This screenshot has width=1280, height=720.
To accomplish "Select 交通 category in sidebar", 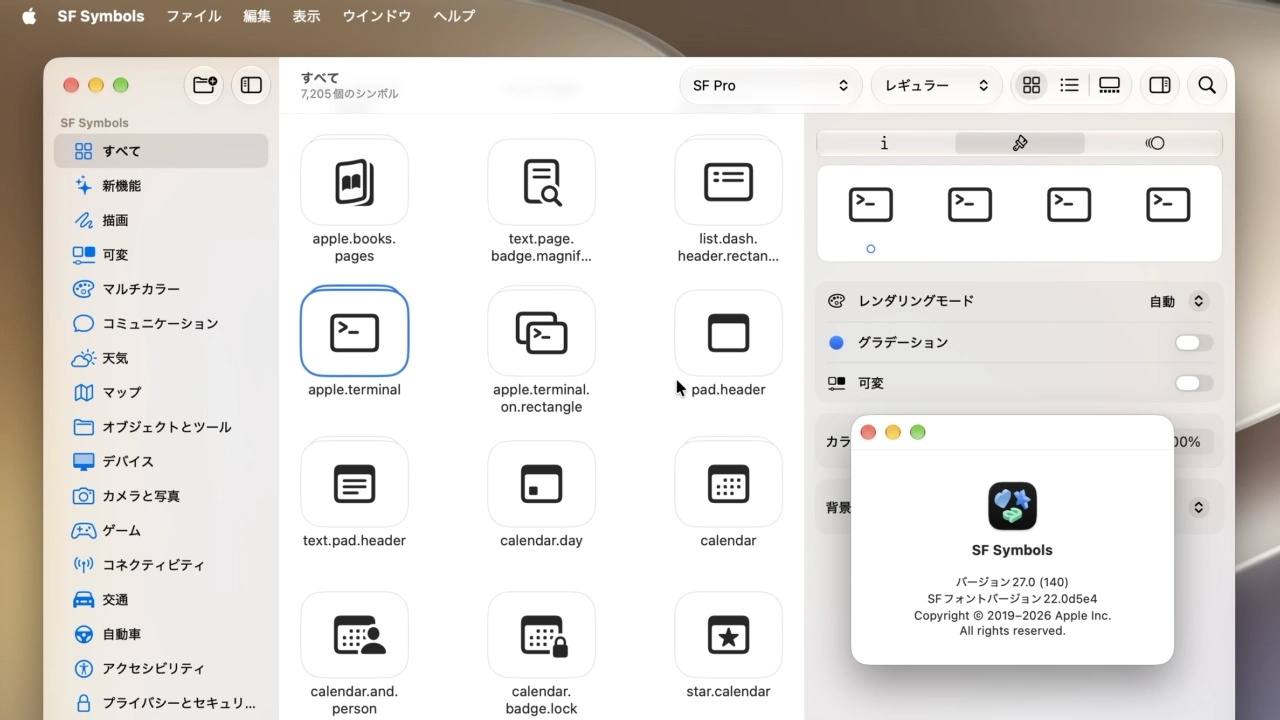I will pos(161,600).
